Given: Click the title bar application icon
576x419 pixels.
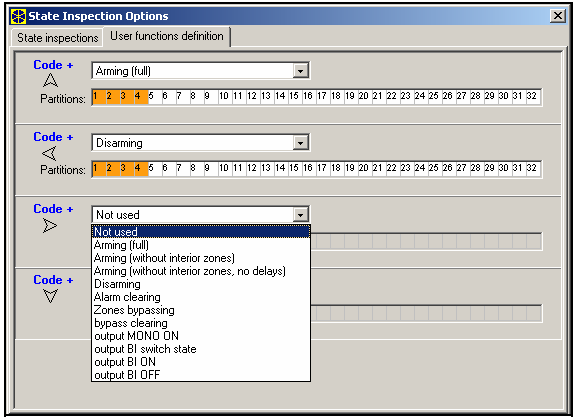Looking at the screenshot, I should pos(18,16).
